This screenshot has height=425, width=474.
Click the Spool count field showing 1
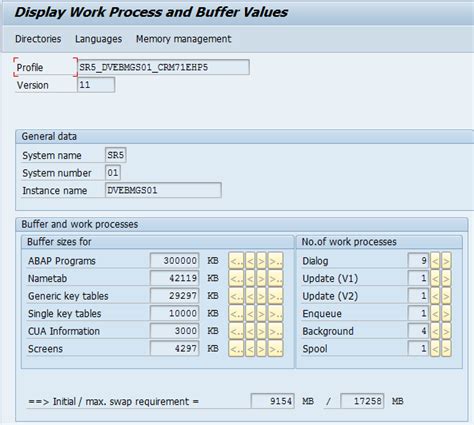pos(418,348)
